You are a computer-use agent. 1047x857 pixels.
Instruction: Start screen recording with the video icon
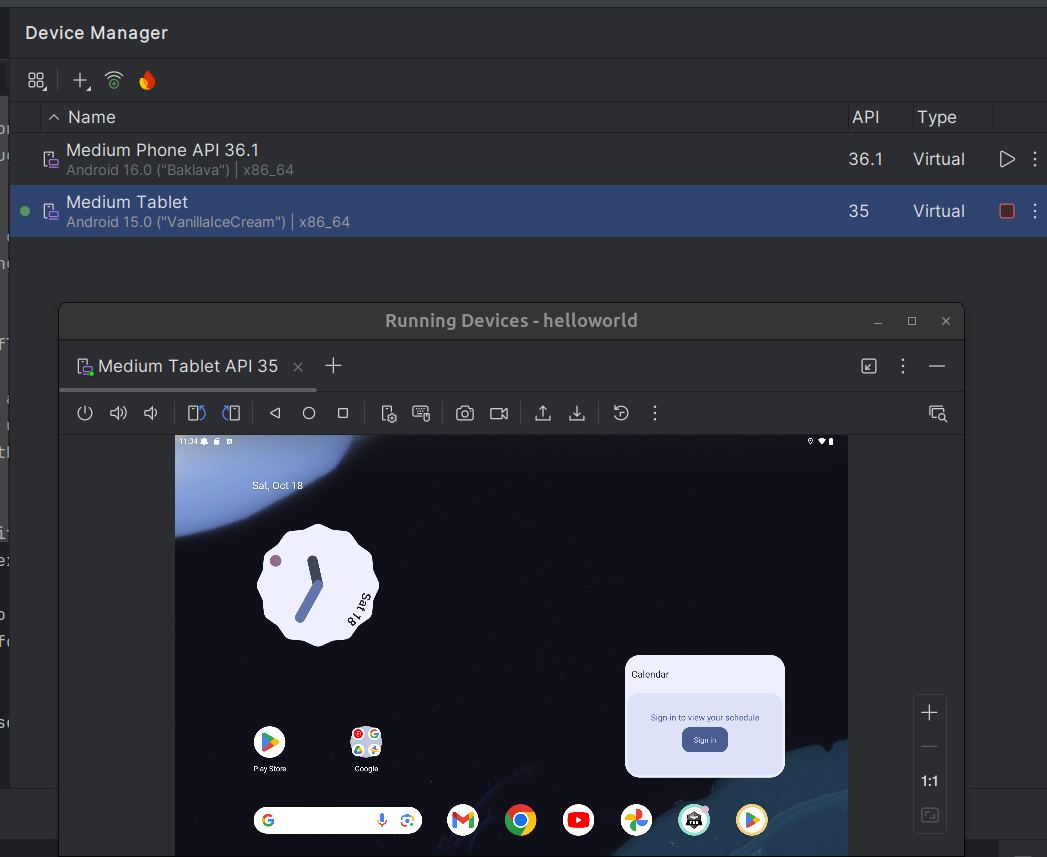click(499, 413)
